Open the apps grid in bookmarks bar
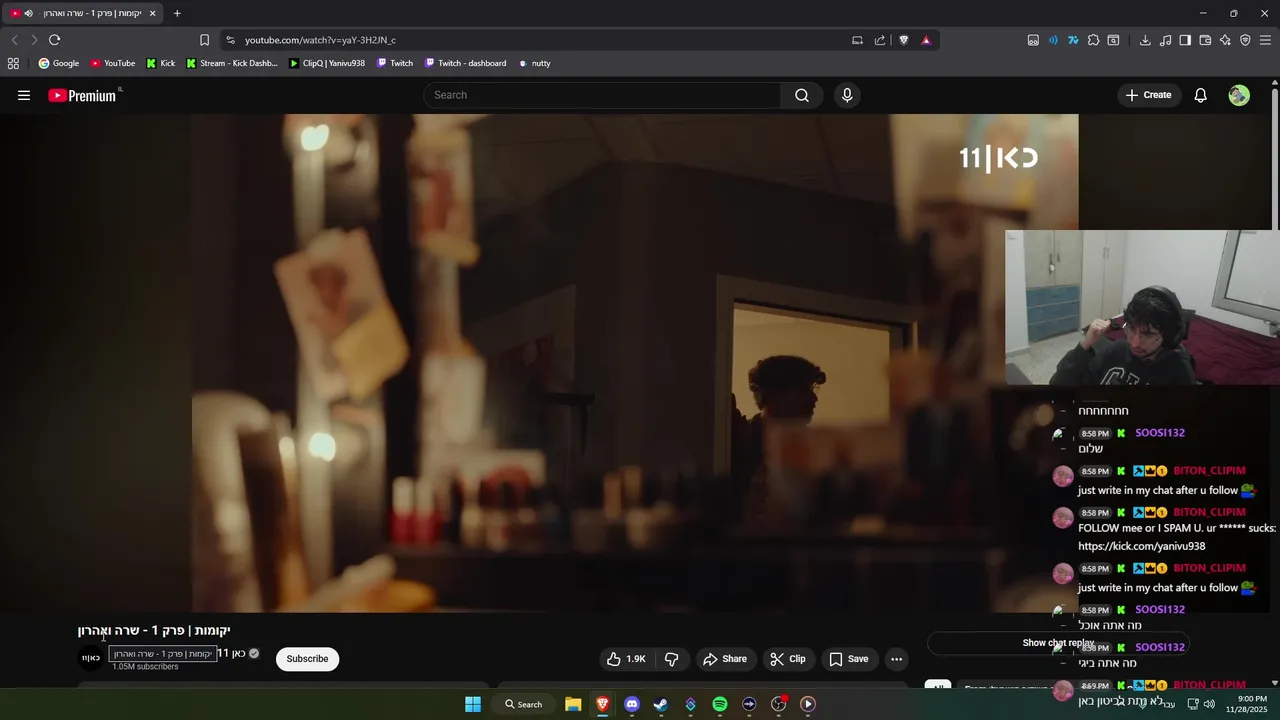This screenshot has height=720, width=1280. (13, 63)
